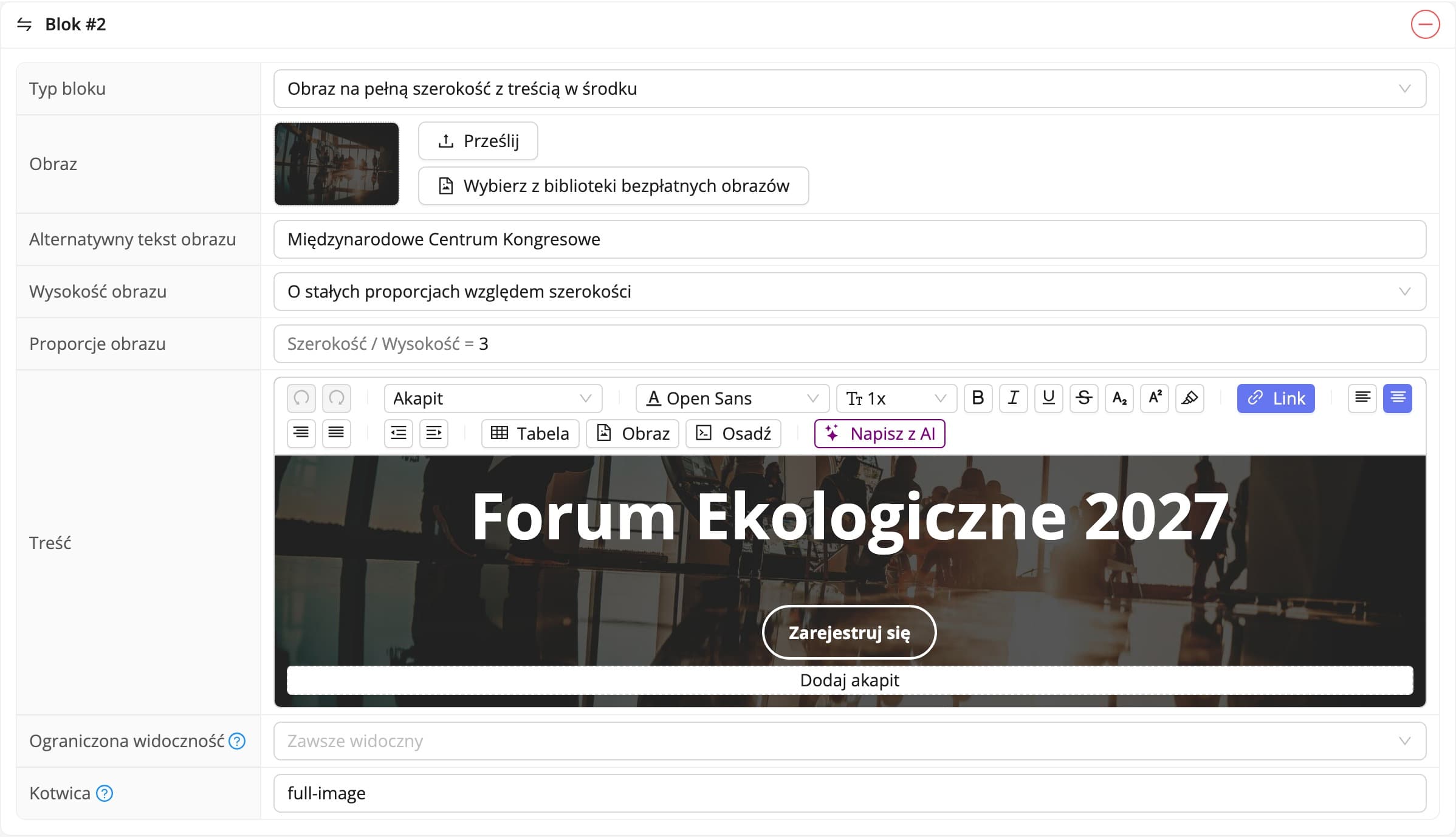Click the reorder block arrows icon
Image resolution: width=1456 pixels, height=837 pixels.
pyautogui.click(x=24, y=24)
